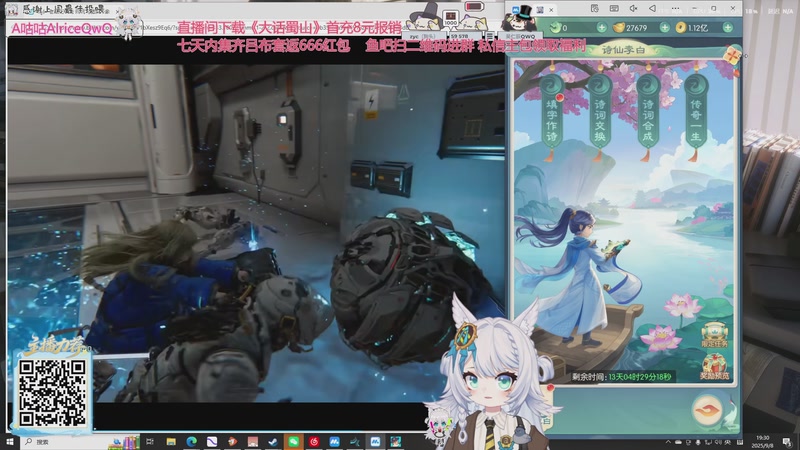The image size is (800, 450).
Task: Open Steam from the taskbar
Action: pyautogui.click(x=273, y=442)
